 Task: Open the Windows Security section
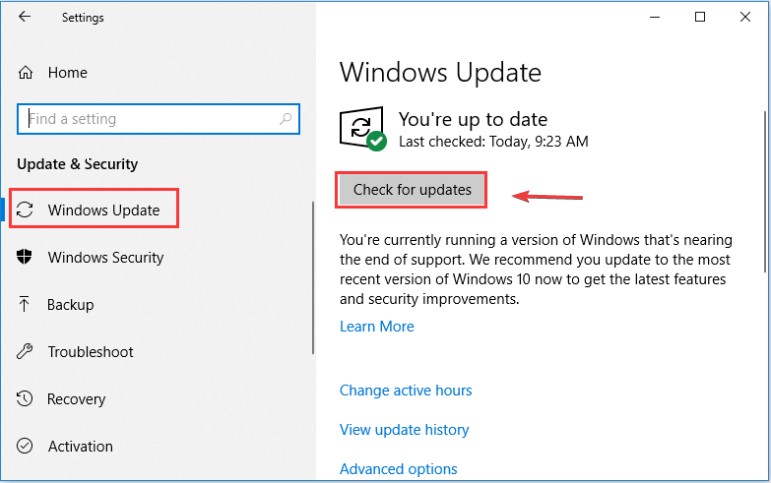click(105, 257)
